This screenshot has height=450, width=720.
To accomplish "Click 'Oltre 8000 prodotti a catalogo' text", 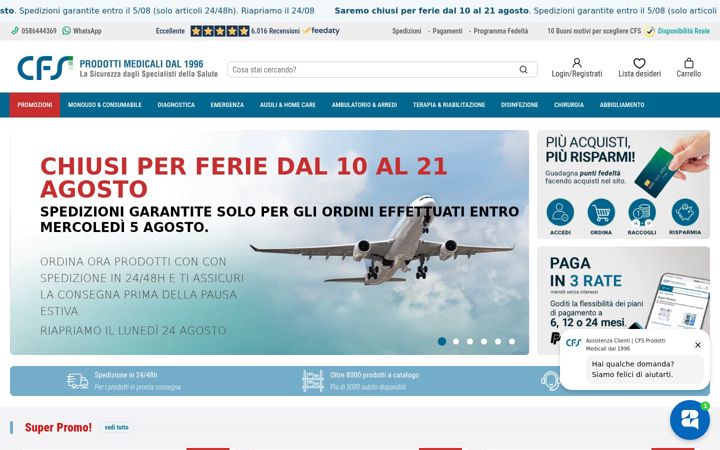I will pyautogui.click(x=374, y=375).
